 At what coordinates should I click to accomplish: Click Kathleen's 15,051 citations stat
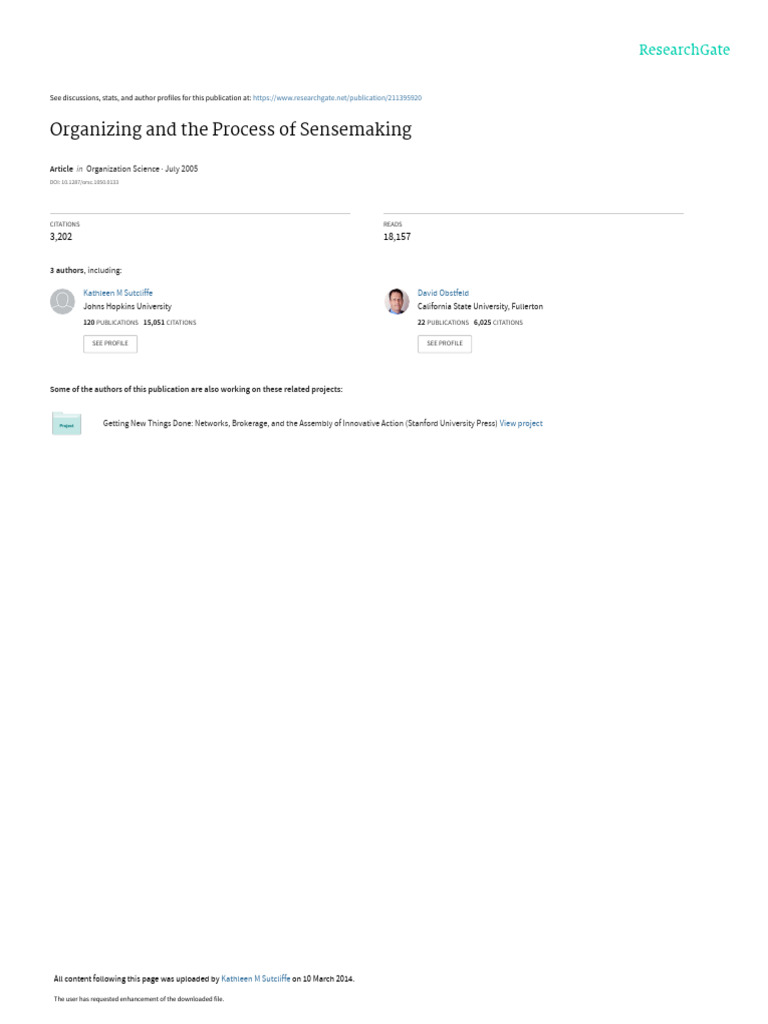(x=170, y=323)
